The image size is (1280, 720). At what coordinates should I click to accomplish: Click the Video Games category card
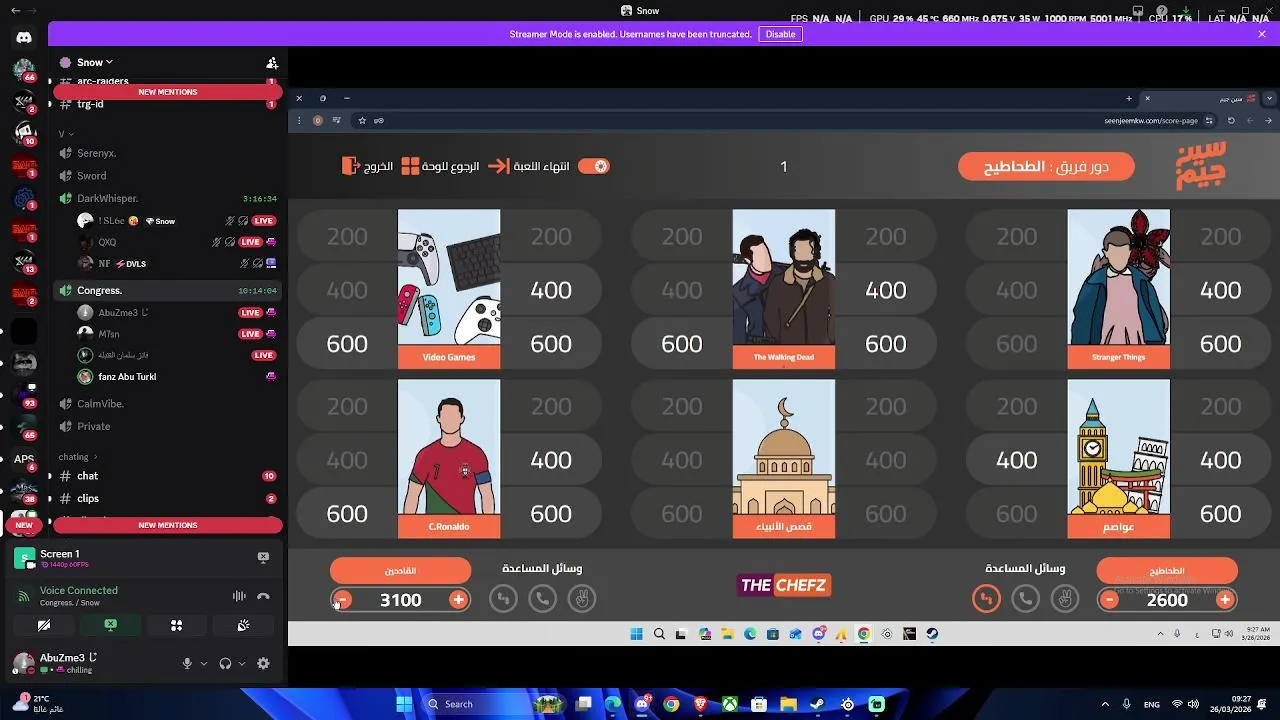coord(449,289)
